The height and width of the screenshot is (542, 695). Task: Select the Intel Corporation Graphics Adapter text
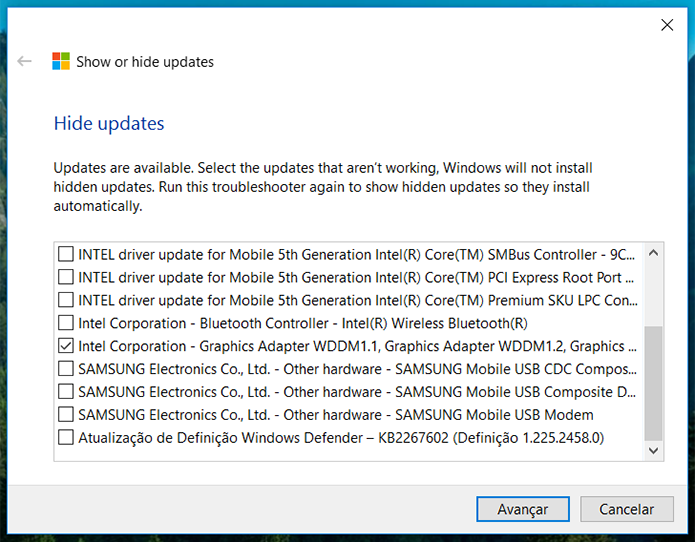click(358, 346)
